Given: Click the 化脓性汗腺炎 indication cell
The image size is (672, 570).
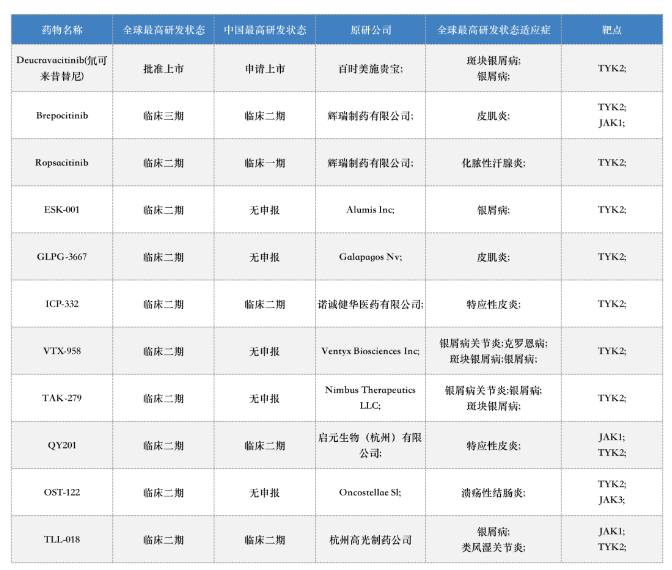Looking at the screenshot, I should tap(493, 162).
